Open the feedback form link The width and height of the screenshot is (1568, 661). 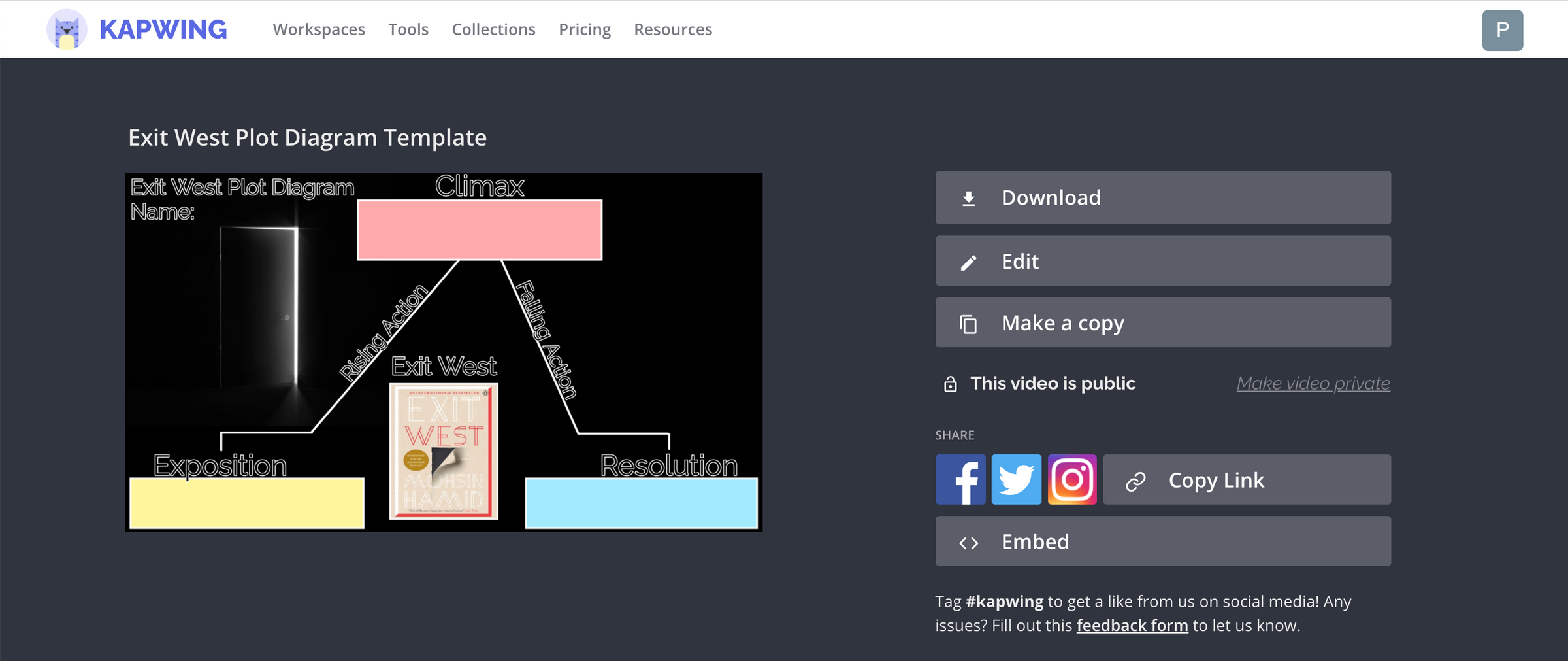tap(1132, 625)
